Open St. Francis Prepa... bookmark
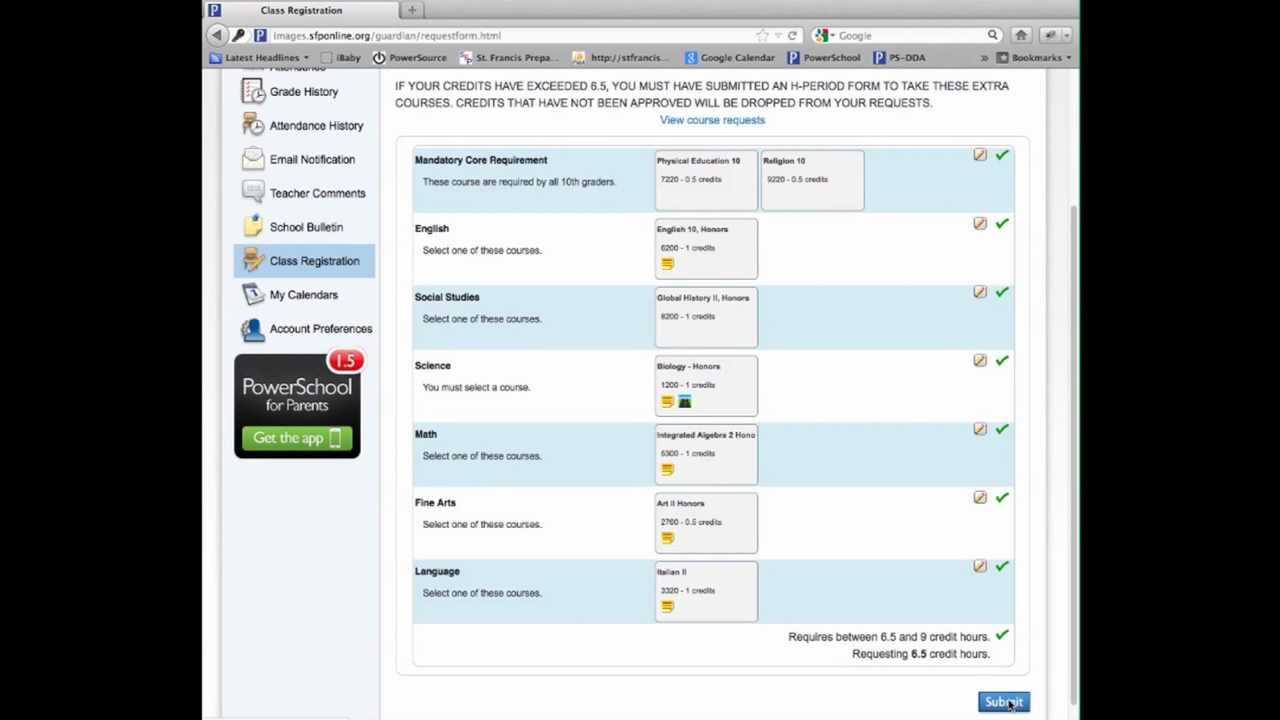This screenshot has width=1280, height=720. pos(508,58)
